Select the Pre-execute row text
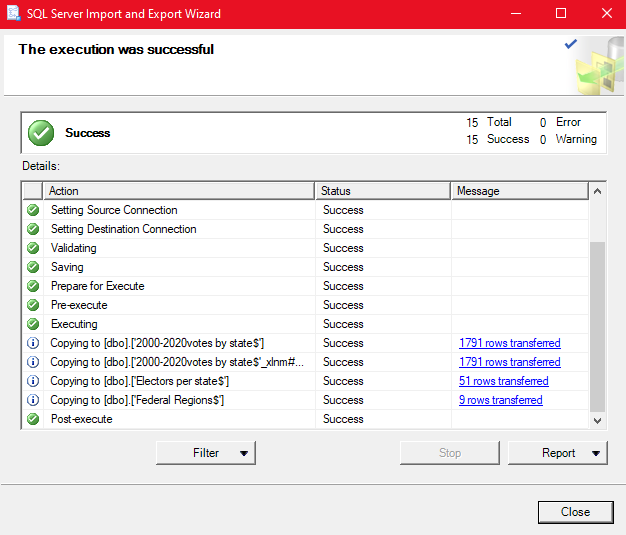626x535 pixels. 79,305
